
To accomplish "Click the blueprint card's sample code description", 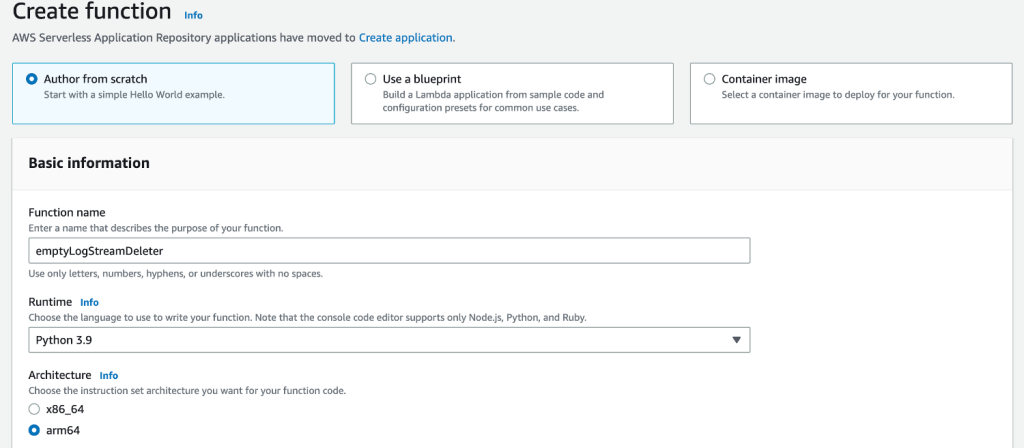I will tap(493, 101).
